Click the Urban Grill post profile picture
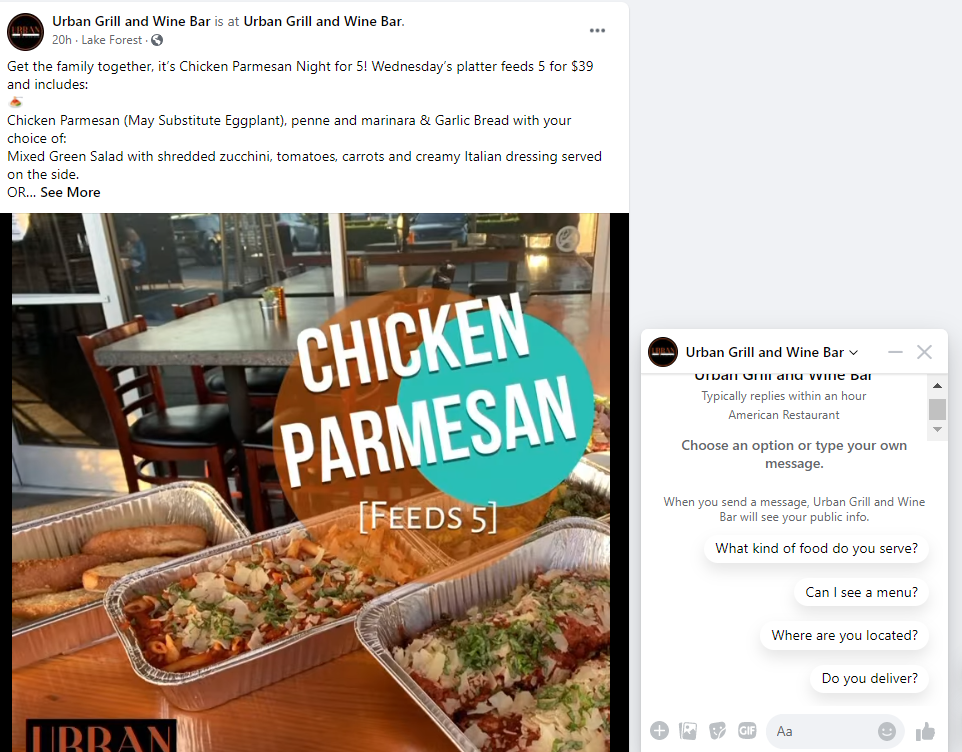Viewport: 962px width, 752px height. tap(25, 31)
